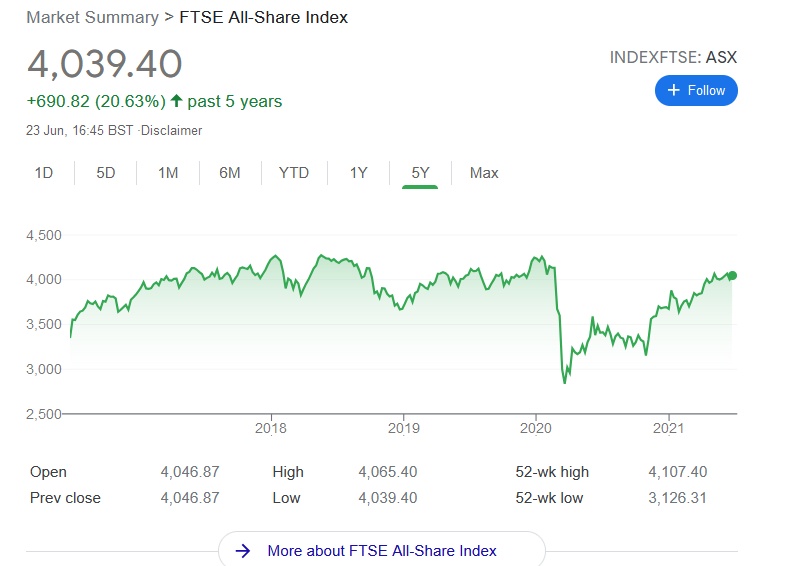The width and height of the screenshot is (785, 566).
Task: Follow the FTSE All-Share Index
Action: (x=696, y=91)
